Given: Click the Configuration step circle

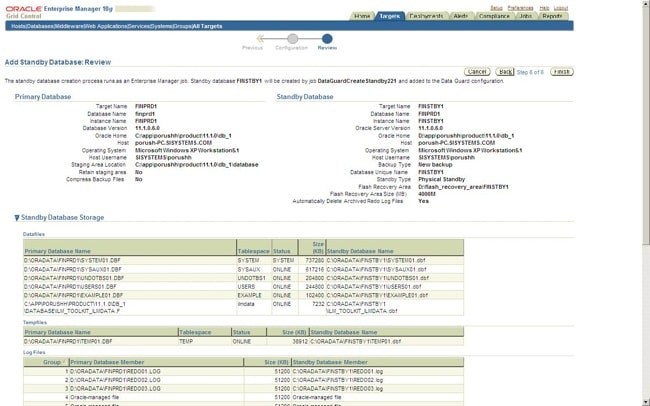Looking at the screenshot, I should pyautogui.click(x=292, y=39).
